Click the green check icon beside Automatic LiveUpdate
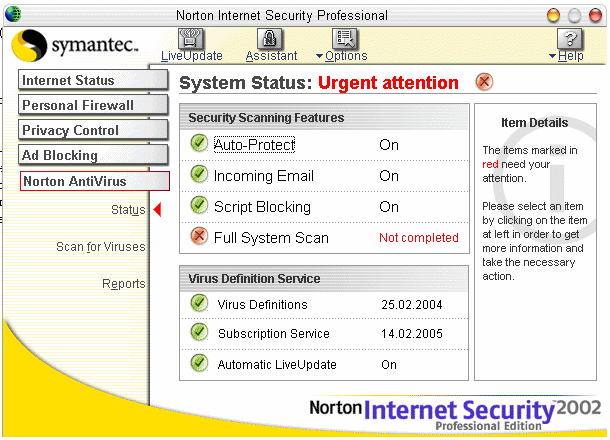 199,363
